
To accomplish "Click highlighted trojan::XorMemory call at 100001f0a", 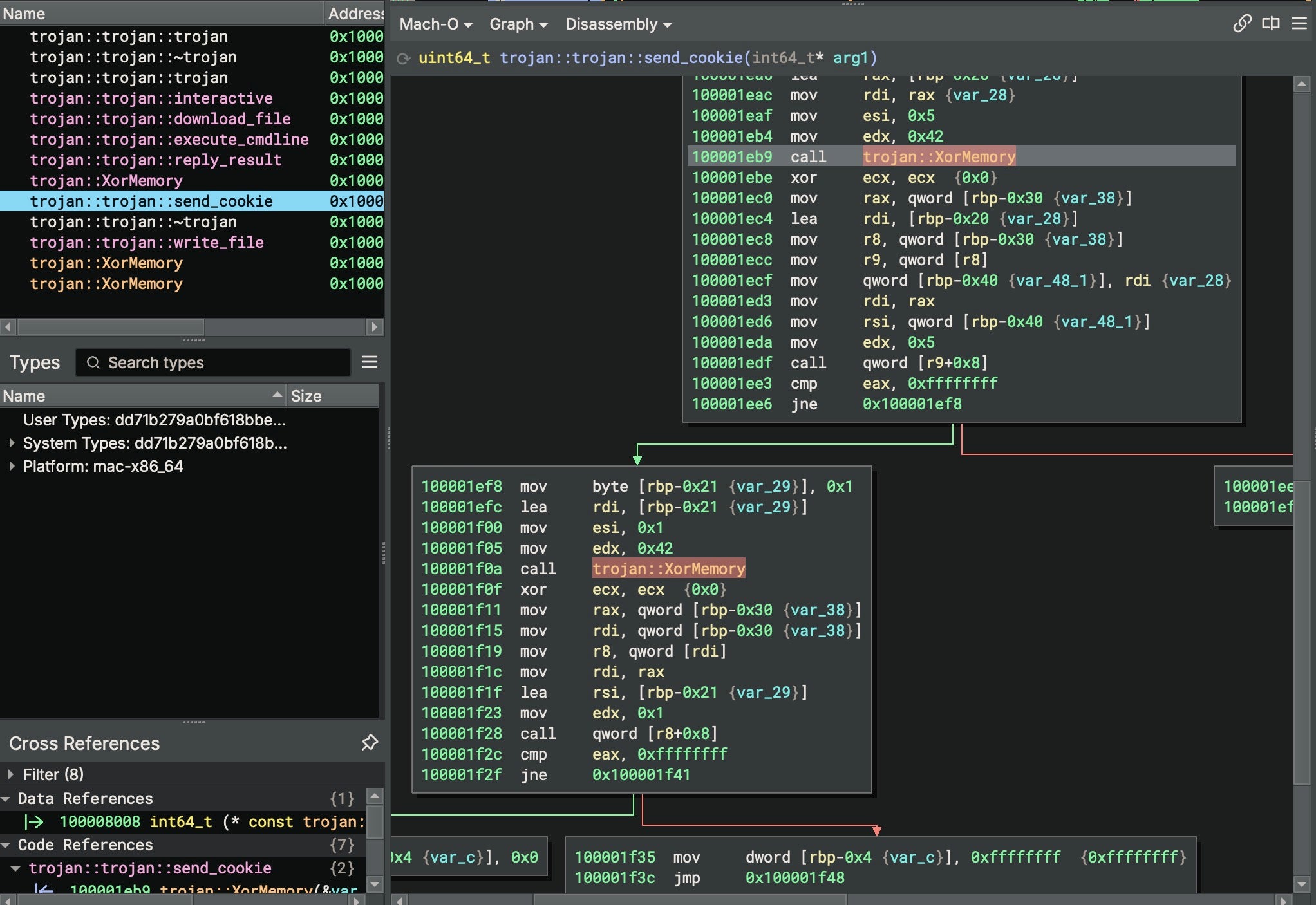I will 668,568.
